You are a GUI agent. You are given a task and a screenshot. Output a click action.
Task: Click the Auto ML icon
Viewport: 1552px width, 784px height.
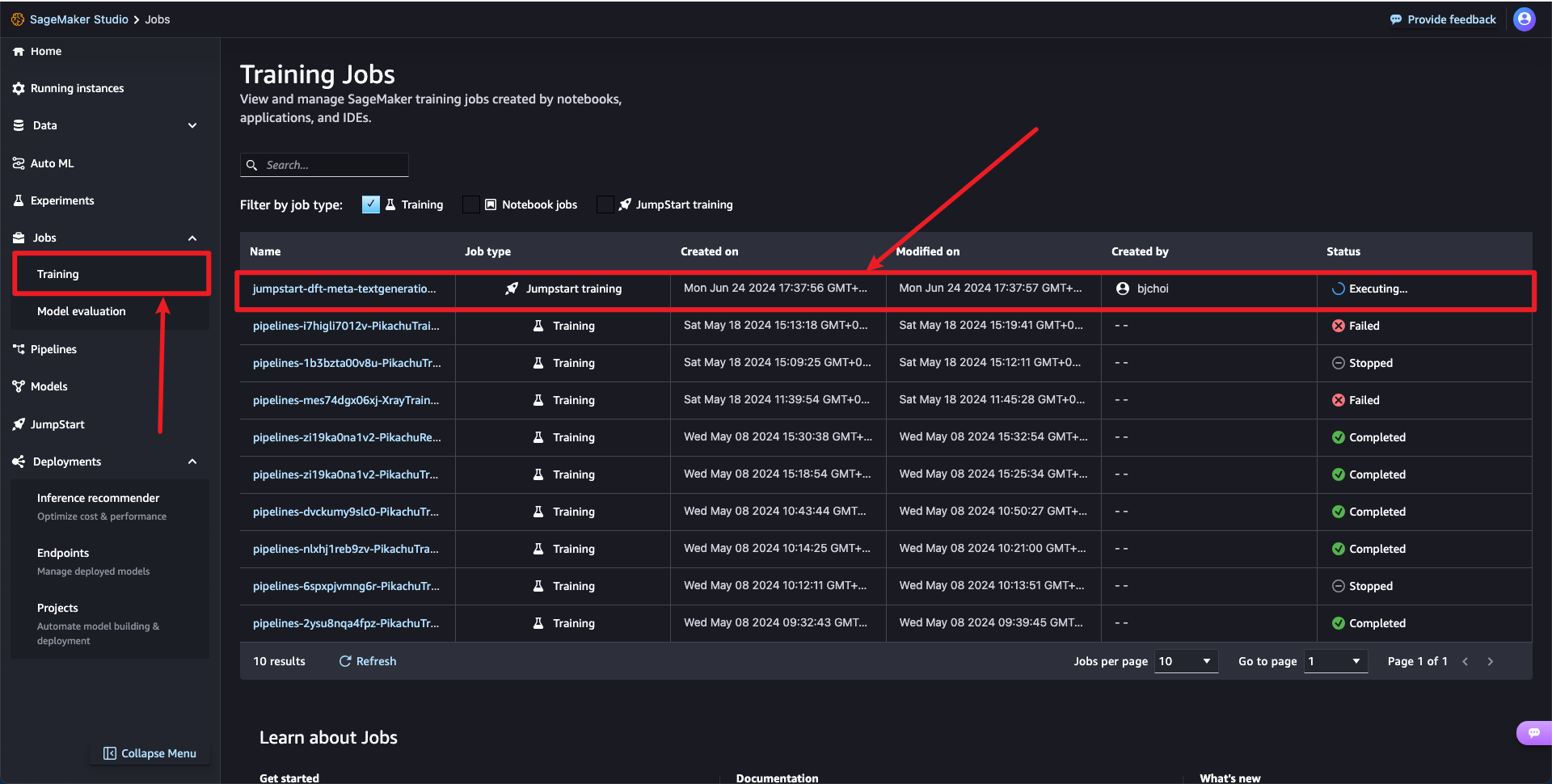click(x=19, y=163)
